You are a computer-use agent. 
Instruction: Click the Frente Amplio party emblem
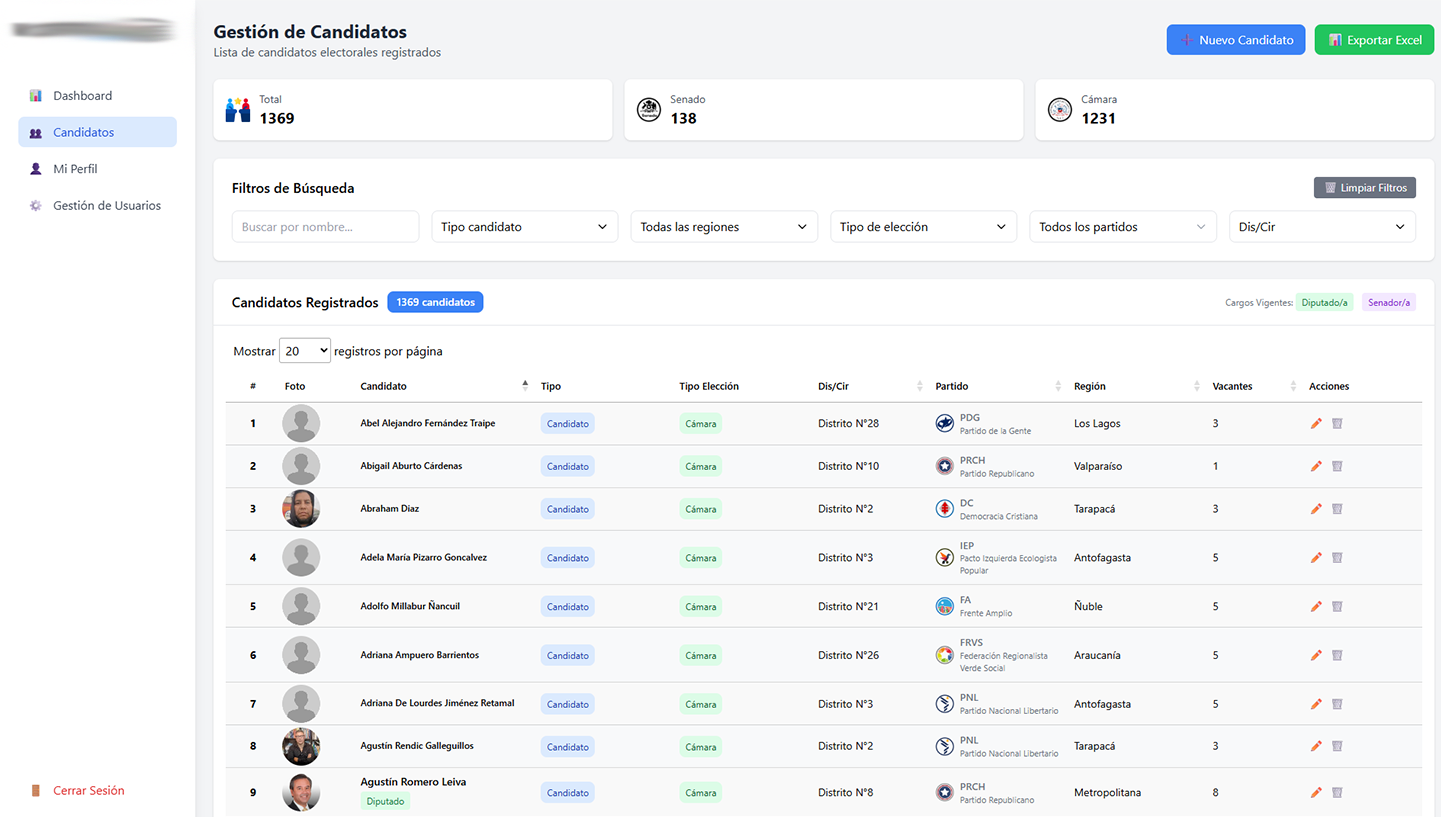(944, 606)
